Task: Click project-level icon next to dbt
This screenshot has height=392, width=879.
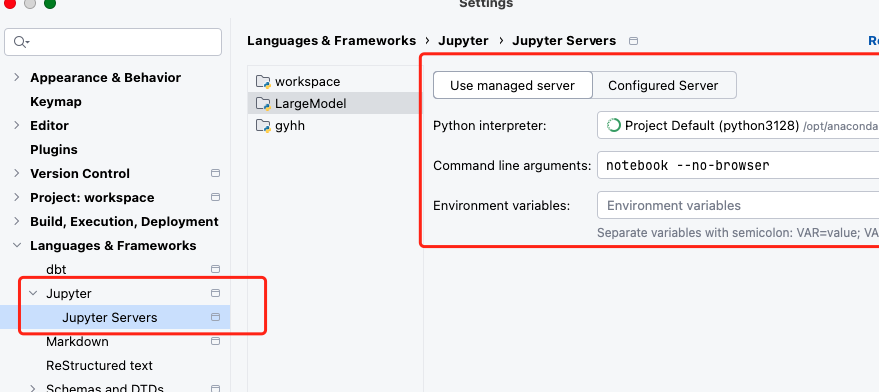Action: 215,269
